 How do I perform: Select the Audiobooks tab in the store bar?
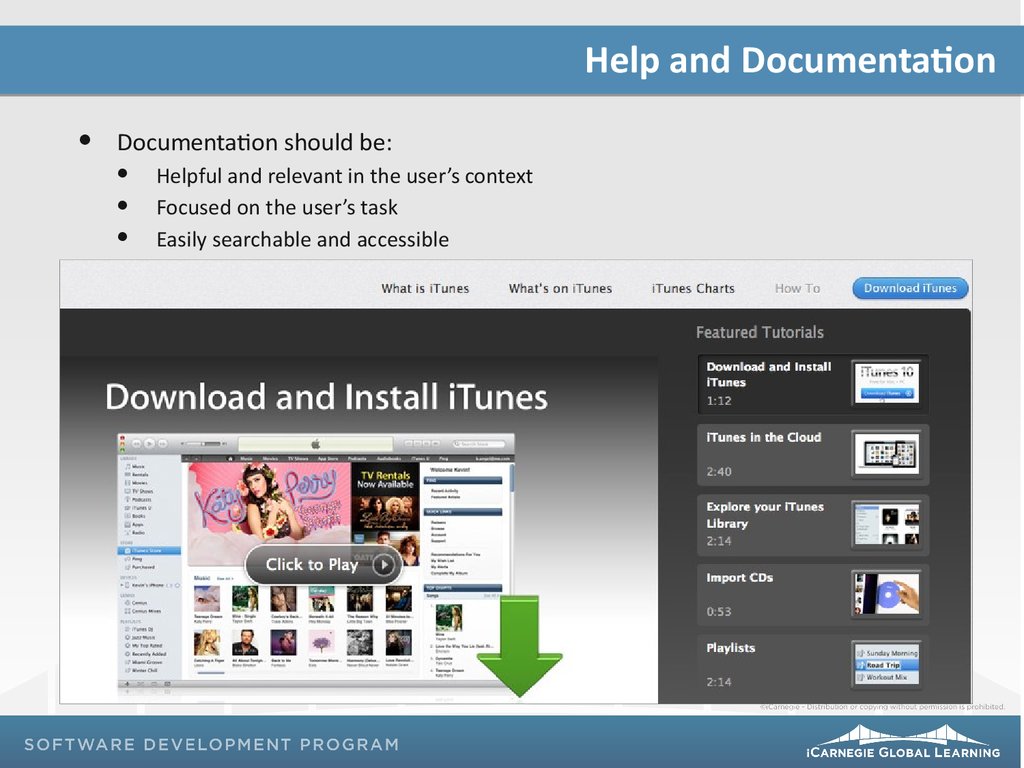(388, 458)
